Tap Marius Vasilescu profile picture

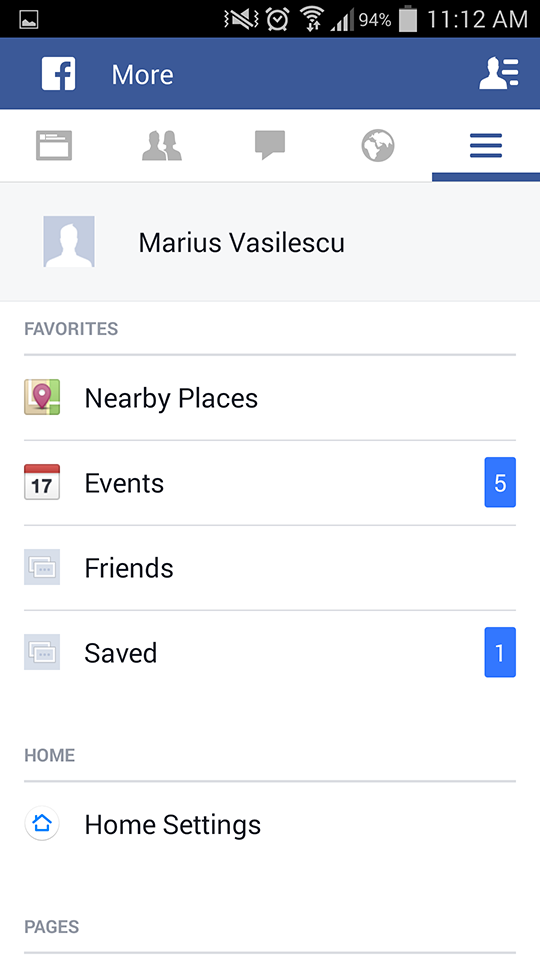click(x=69, y=241)
